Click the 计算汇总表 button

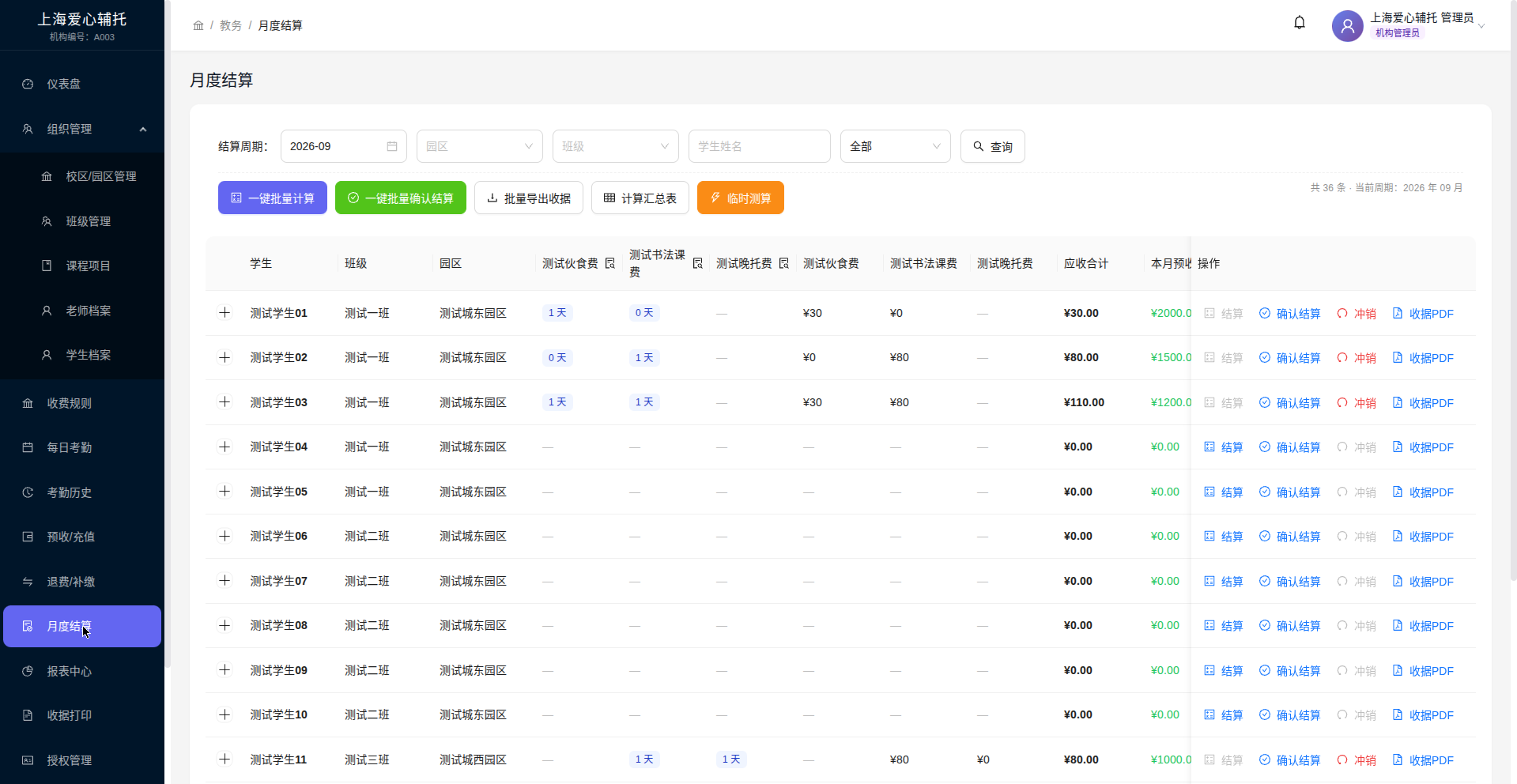(x=640, y=198)
